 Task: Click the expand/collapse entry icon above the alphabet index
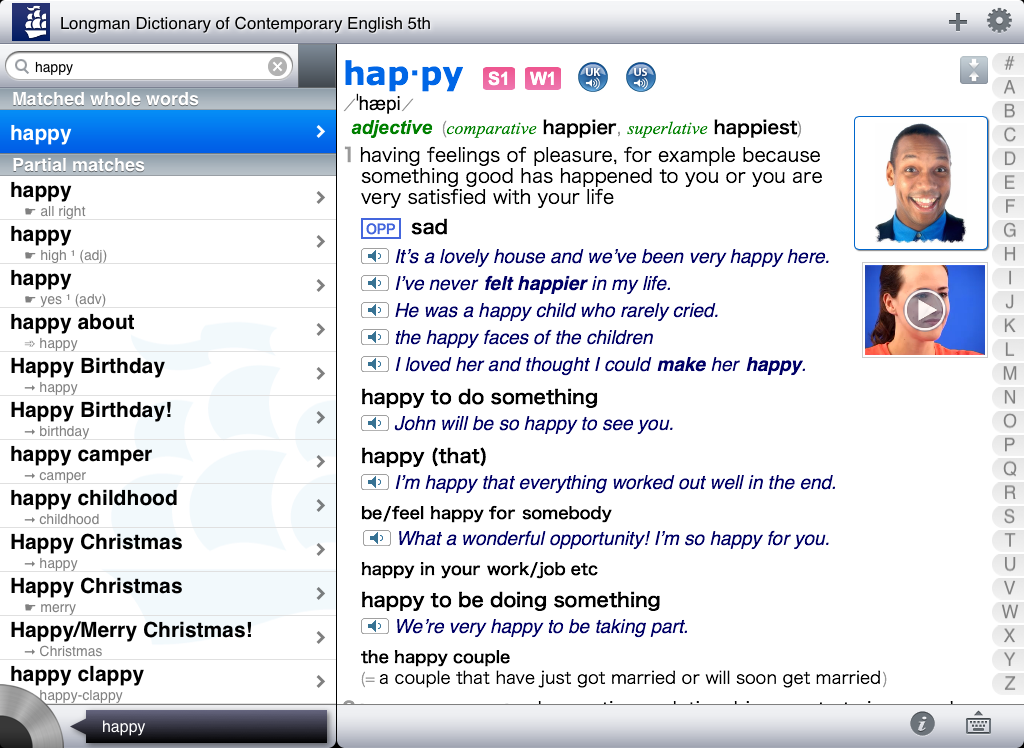pyautogui.click(x=973, y=70)
